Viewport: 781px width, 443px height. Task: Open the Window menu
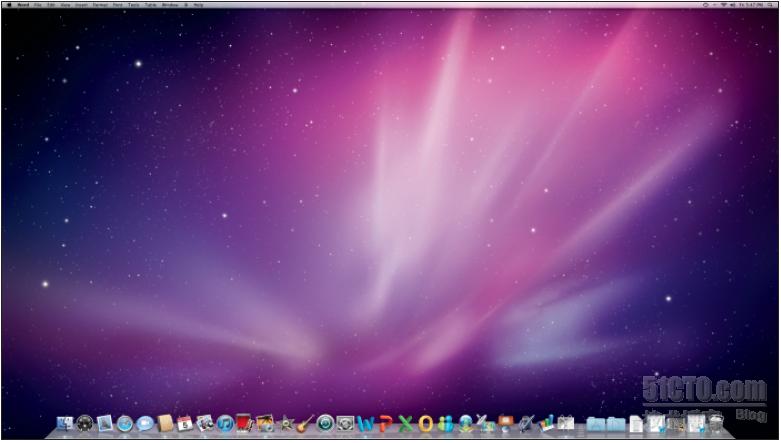[170, 5]
